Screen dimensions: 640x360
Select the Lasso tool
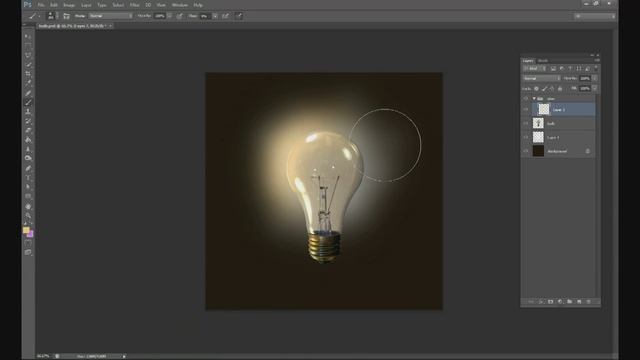(28, 55)
